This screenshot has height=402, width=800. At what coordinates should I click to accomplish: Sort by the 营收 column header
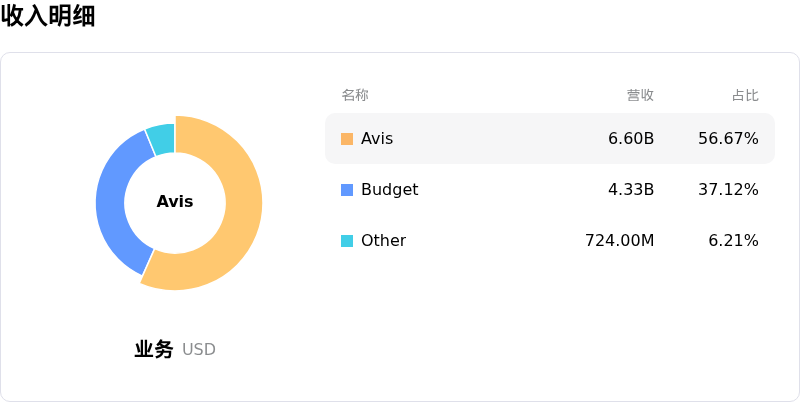coord(640,95)
